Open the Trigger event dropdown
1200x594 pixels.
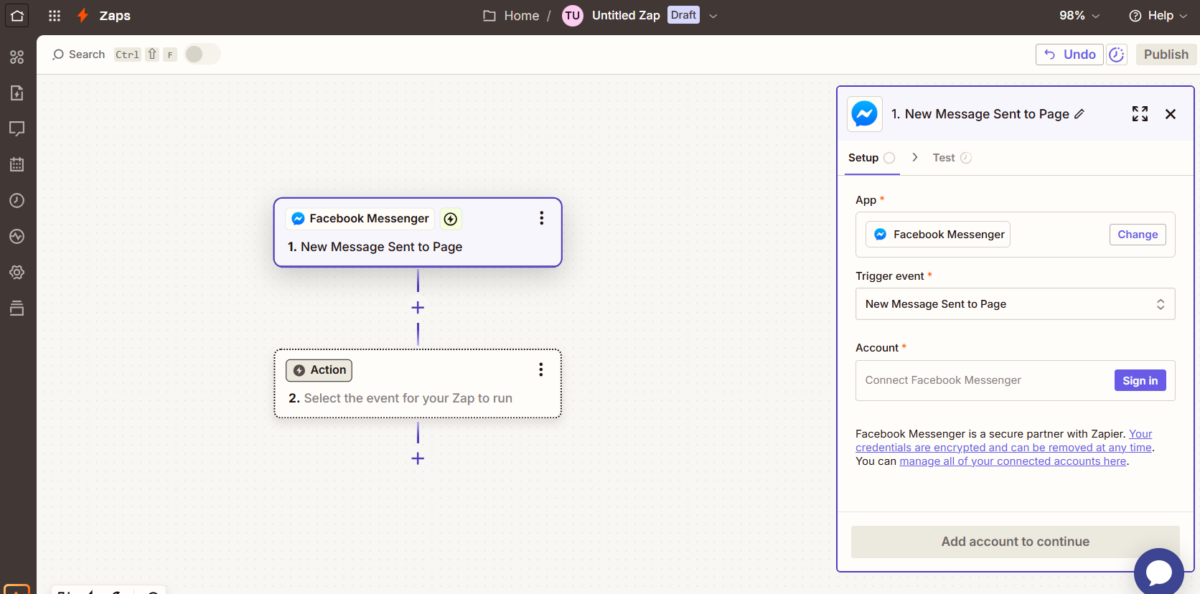[x=1014, y=304]
